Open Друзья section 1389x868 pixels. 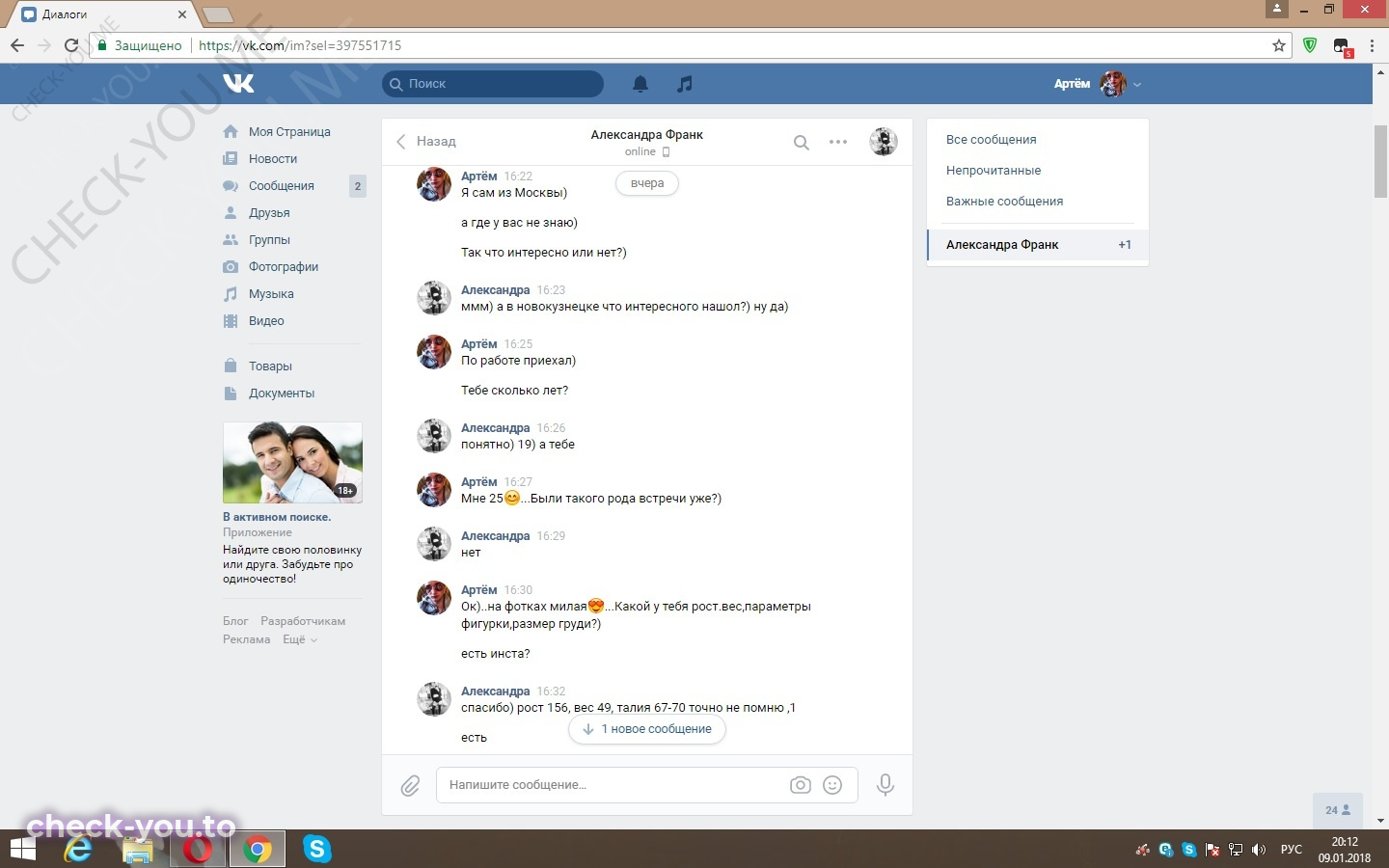point(269,213)
